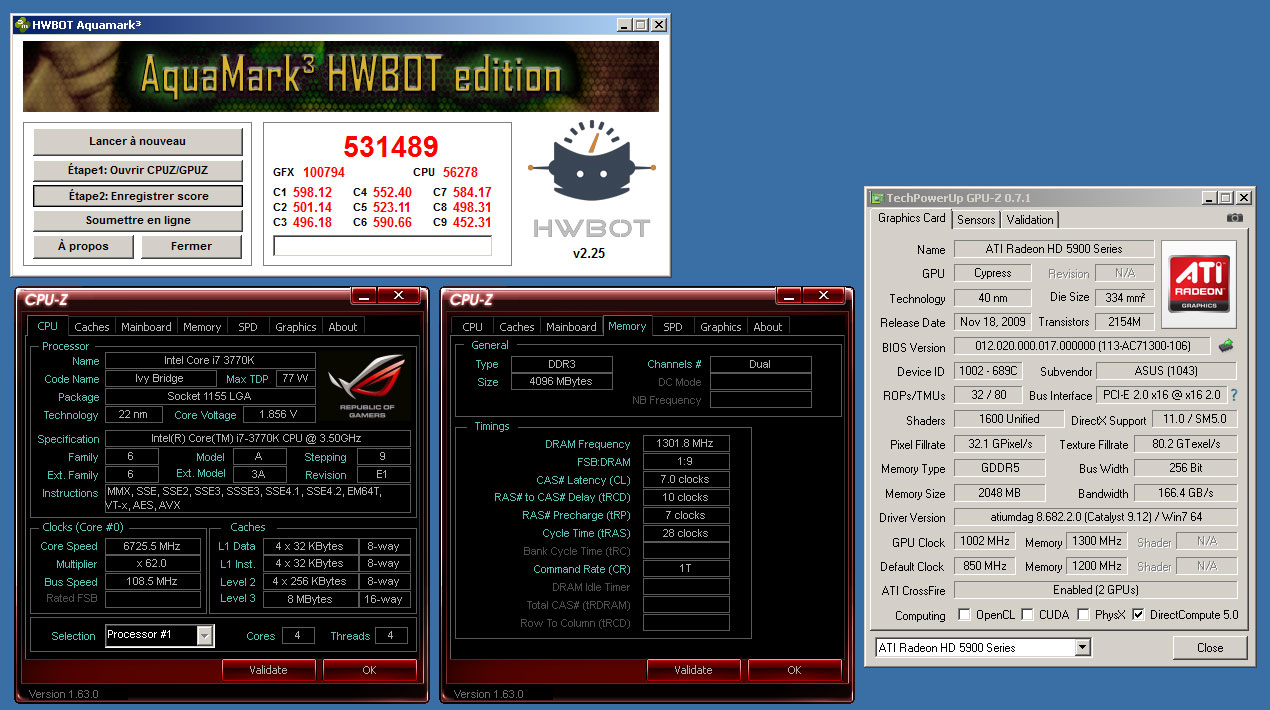Click the Aquamark total score 531489
Screen dimensions: 1270x710
(x=391, y=147)
